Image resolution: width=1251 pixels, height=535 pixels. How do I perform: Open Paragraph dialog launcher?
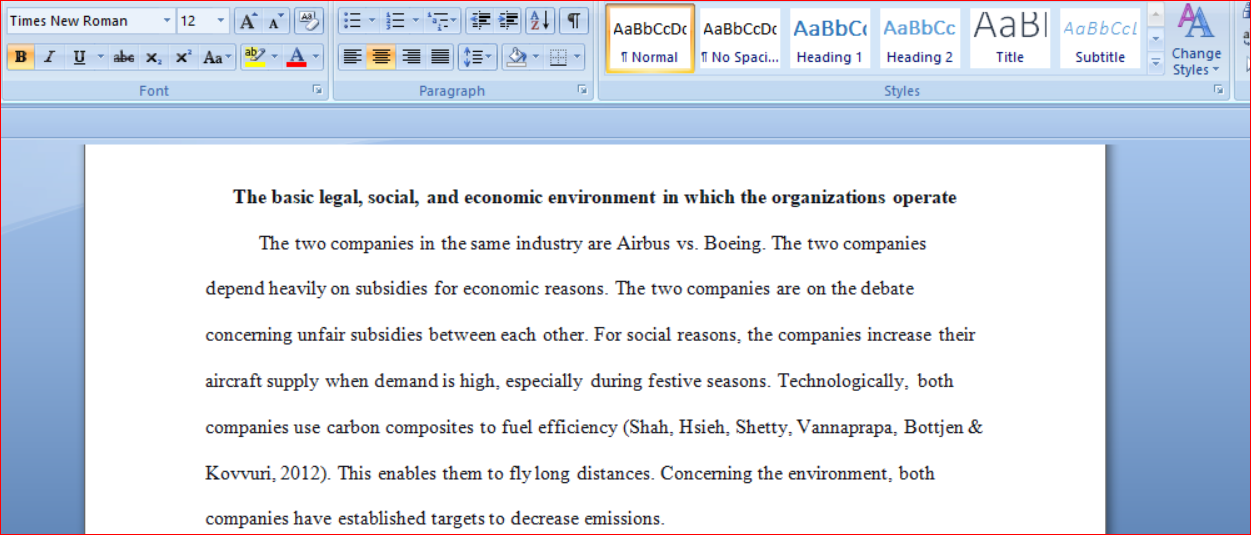(x=582, y=90)
